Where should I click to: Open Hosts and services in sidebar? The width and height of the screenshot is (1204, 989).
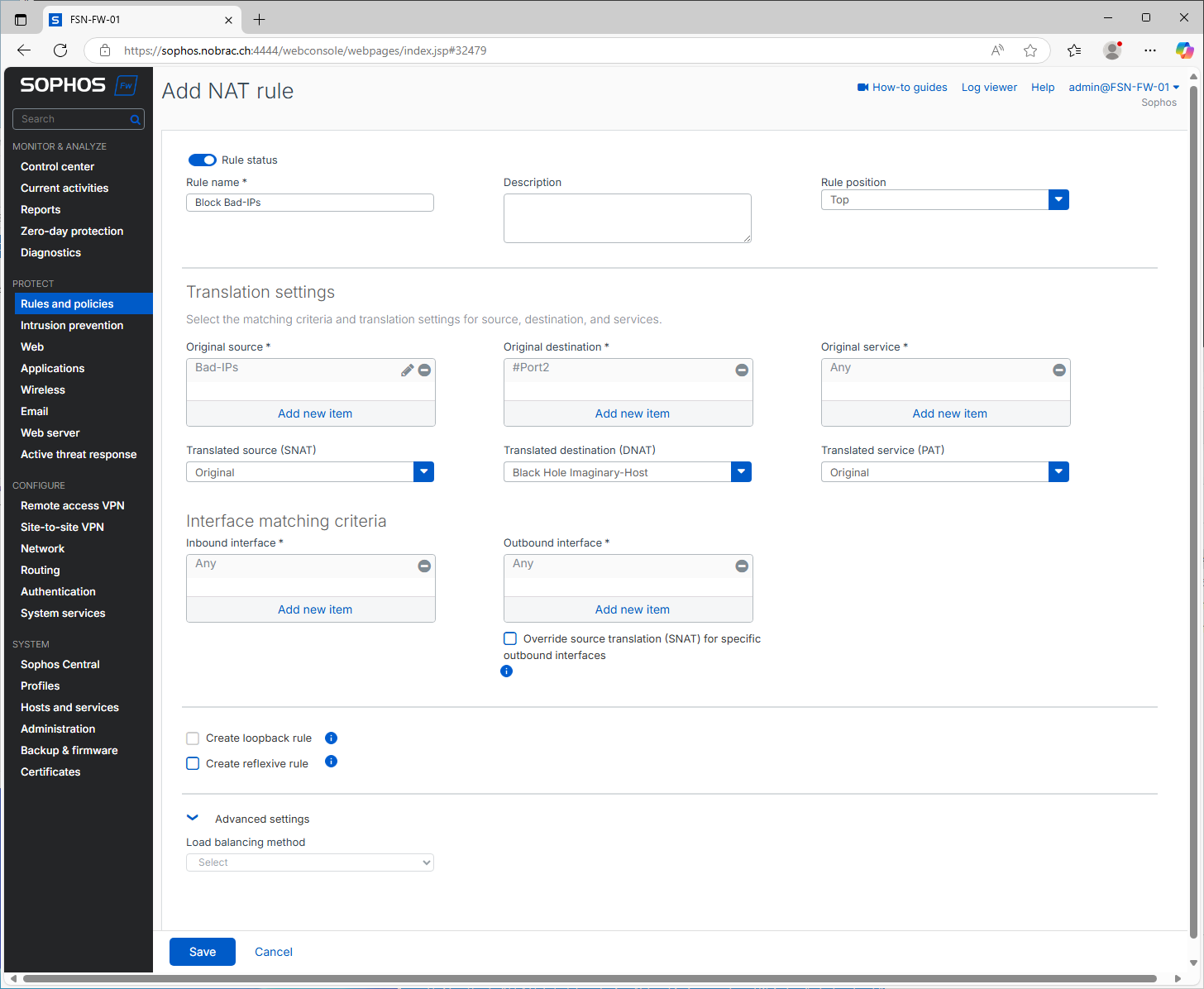[x=69, y=708]
